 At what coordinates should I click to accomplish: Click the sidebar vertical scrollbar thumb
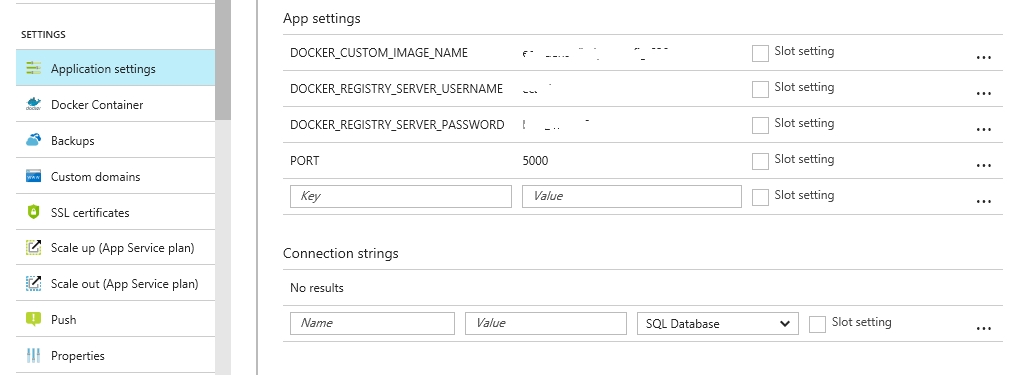point(222,60)
